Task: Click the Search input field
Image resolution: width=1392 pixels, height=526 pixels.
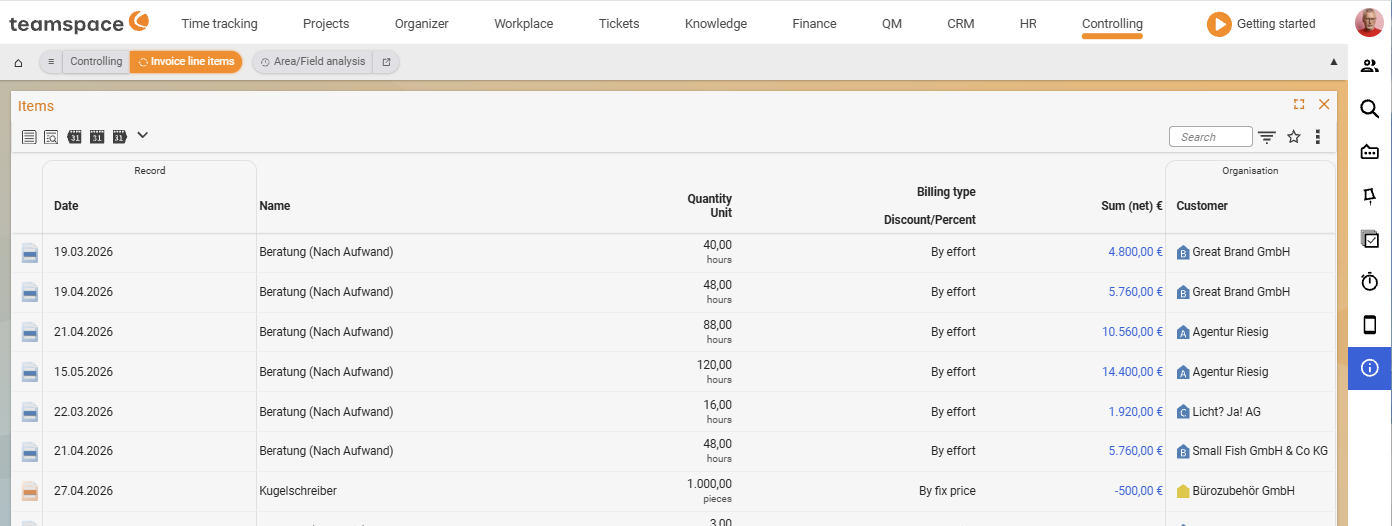Action: pyautogui.click(x=1210, y=137)
